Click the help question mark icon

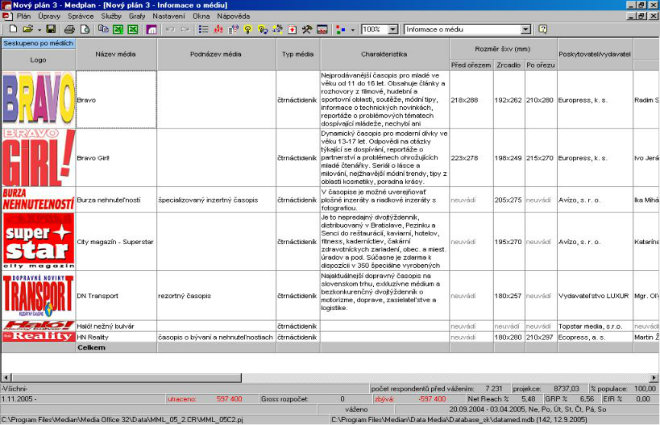(x=543, y=29)
